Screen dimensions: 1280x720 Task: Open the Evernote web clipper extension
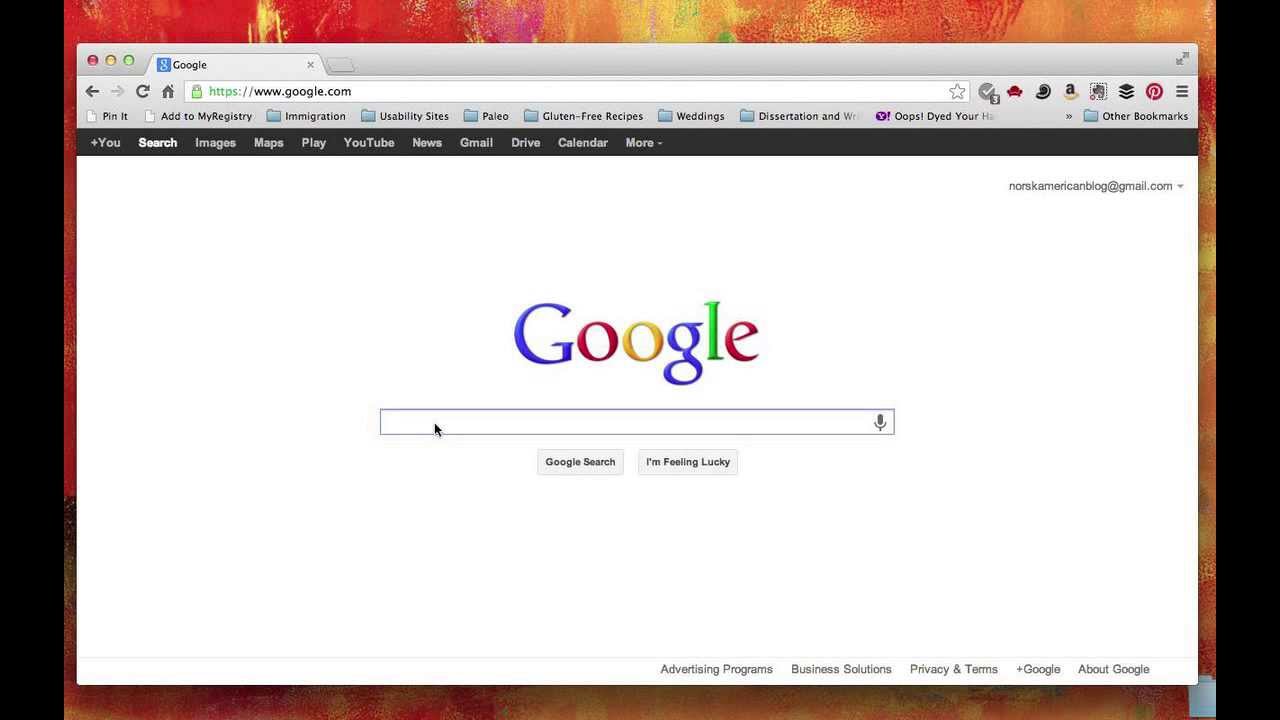click(x=1098, y=91)
